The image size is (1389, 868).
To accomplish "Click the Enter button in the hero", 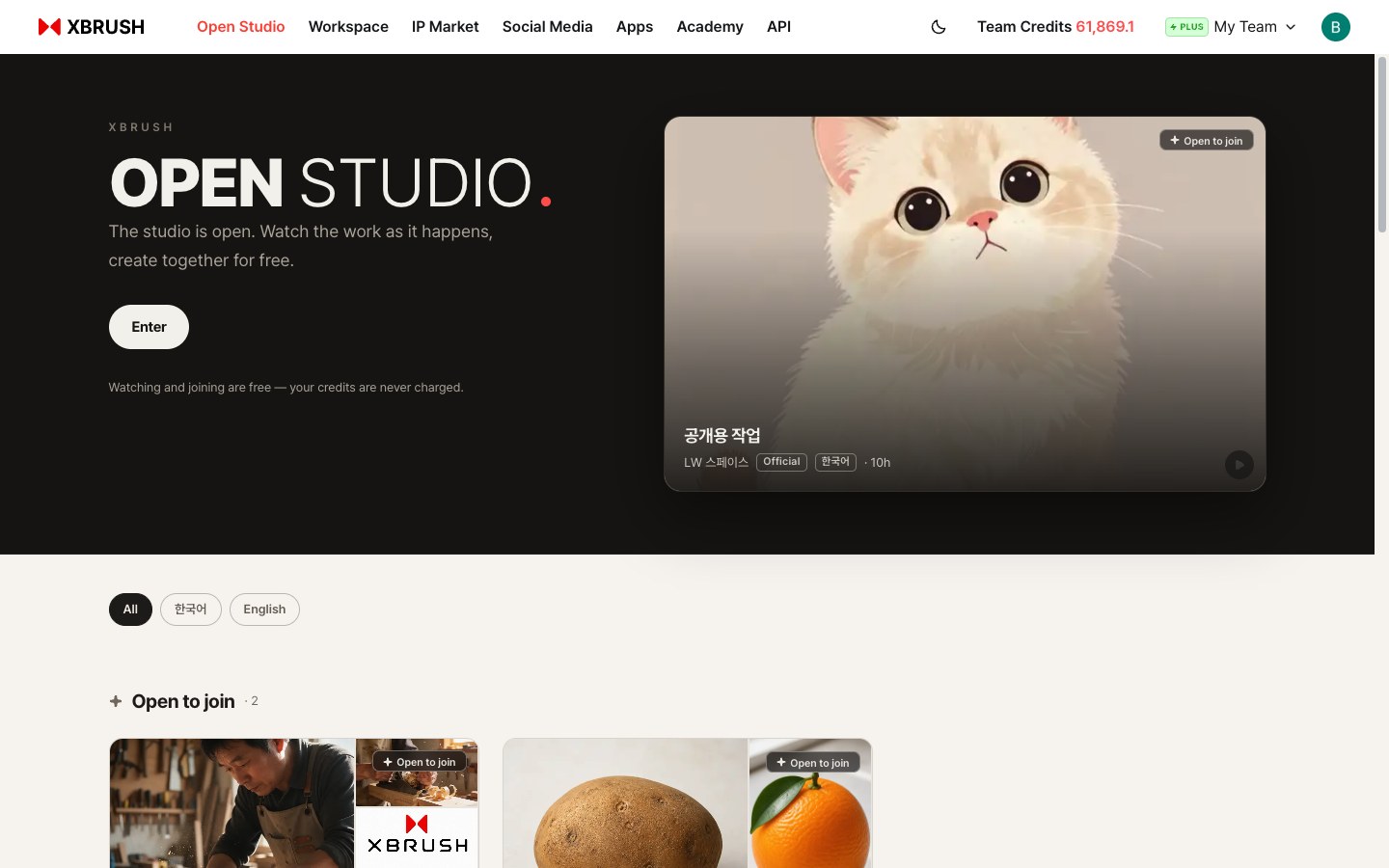I will 149,327.
